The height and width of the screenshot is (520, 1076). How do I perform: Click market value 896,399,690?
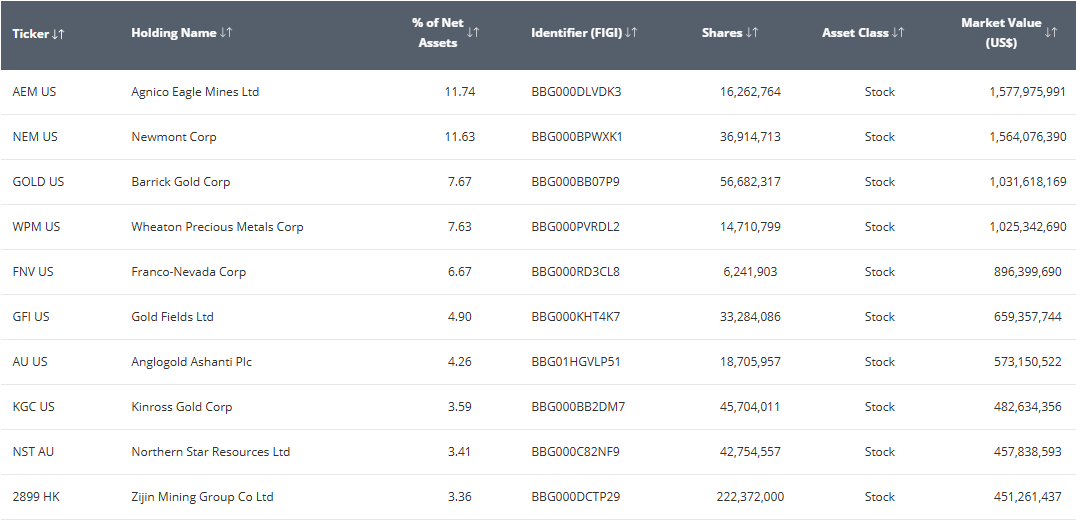coord(1027,272)
